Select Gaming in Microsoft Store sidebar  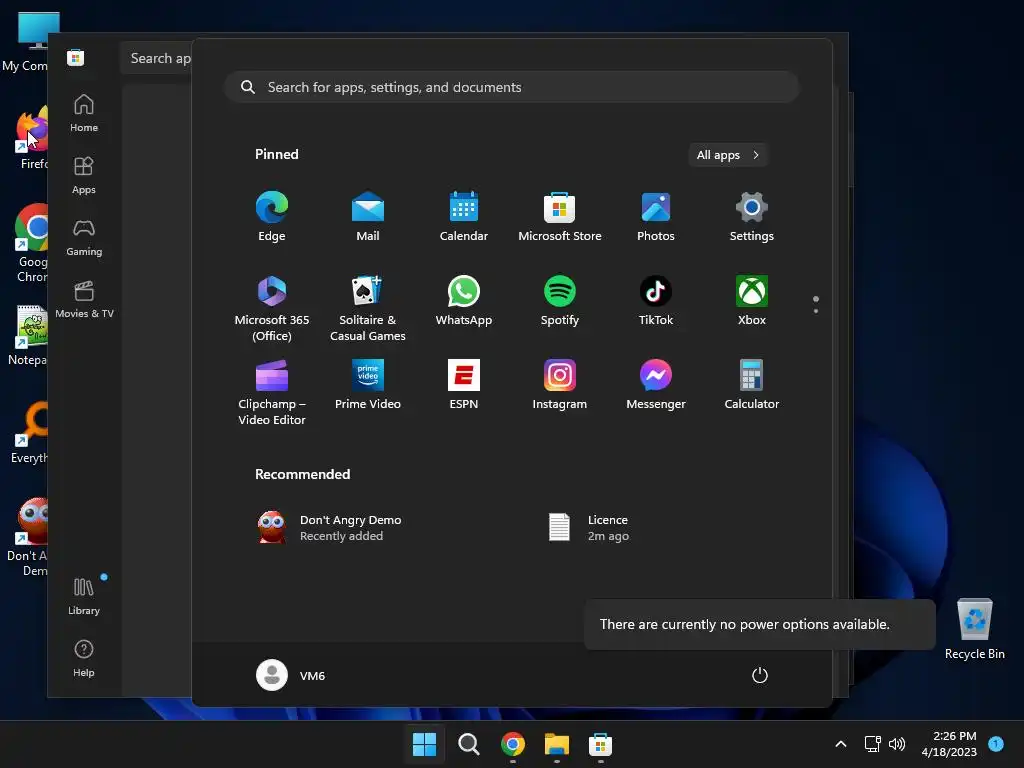point(84,237)
